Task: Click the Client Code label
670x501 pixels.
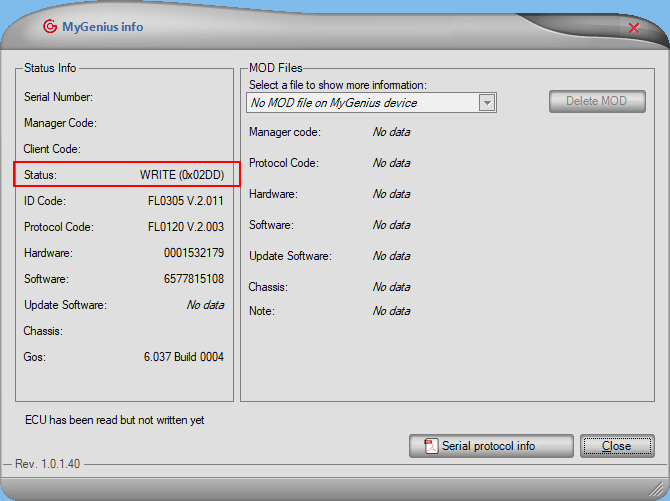Action: pyautogui.click(x=52, y=149)
